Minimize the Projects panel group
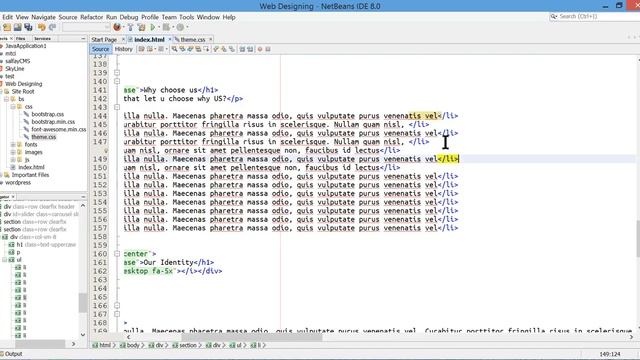The height and width of the screenshot is (360, 640). [83, 38]
